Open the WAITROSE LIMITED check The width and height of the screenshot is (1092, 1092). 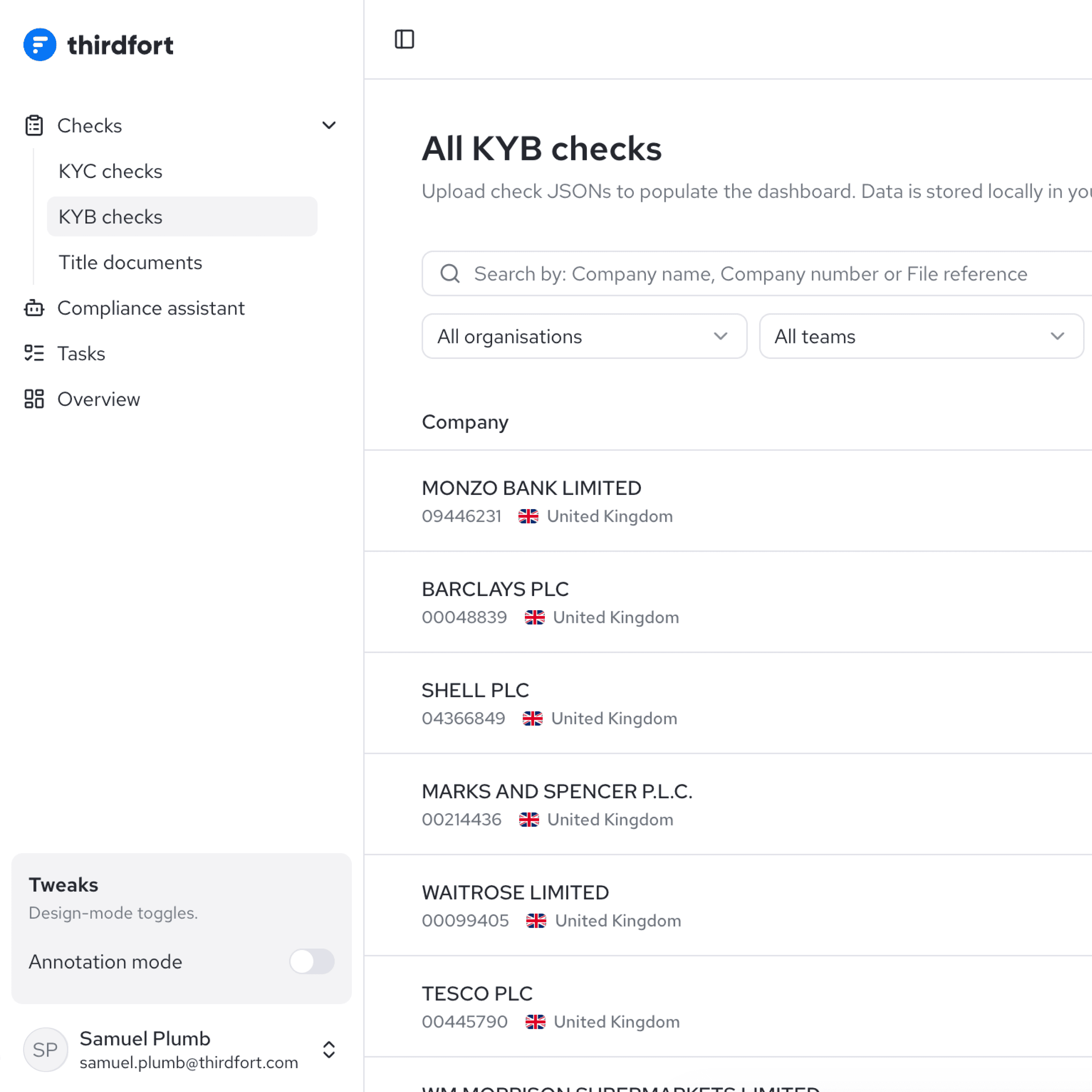516,892
